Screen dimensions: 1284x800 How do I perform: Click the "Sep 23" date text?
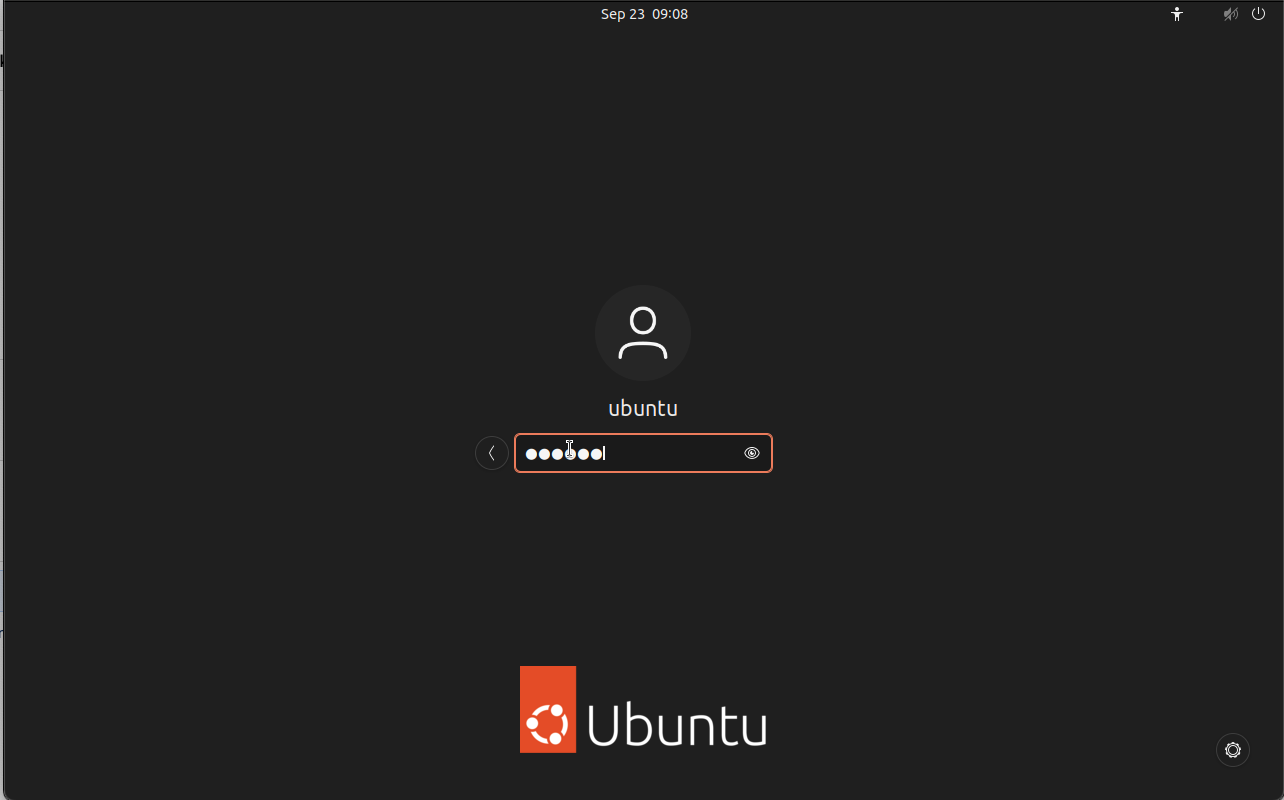[x=622, y=14]
